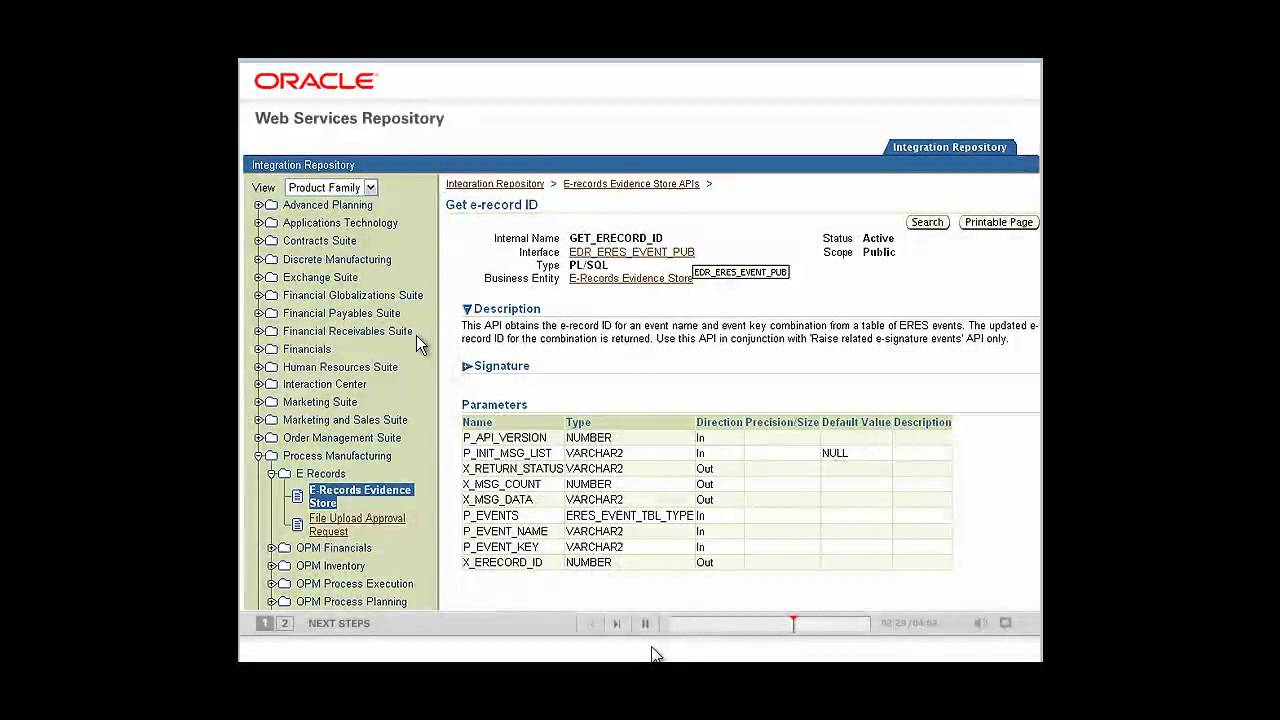
Task: Click the playback progress bar
Action: click(x=769, y=623)
